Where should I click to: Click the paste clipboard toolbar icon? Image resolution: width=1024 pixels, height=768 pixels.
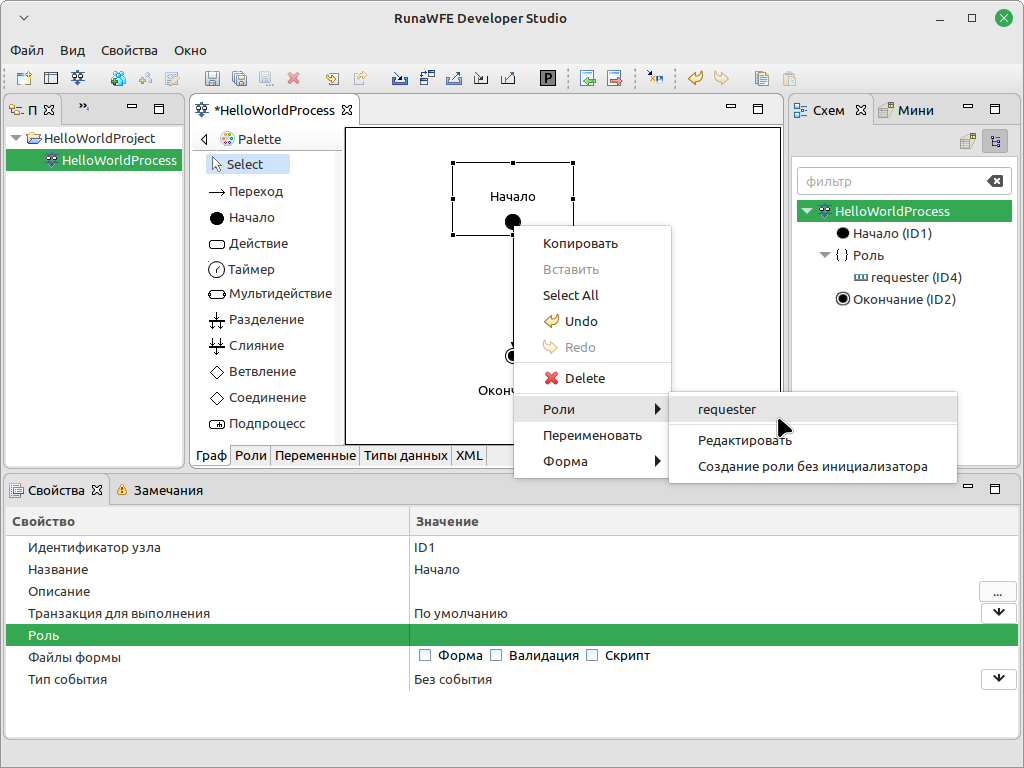789,78
